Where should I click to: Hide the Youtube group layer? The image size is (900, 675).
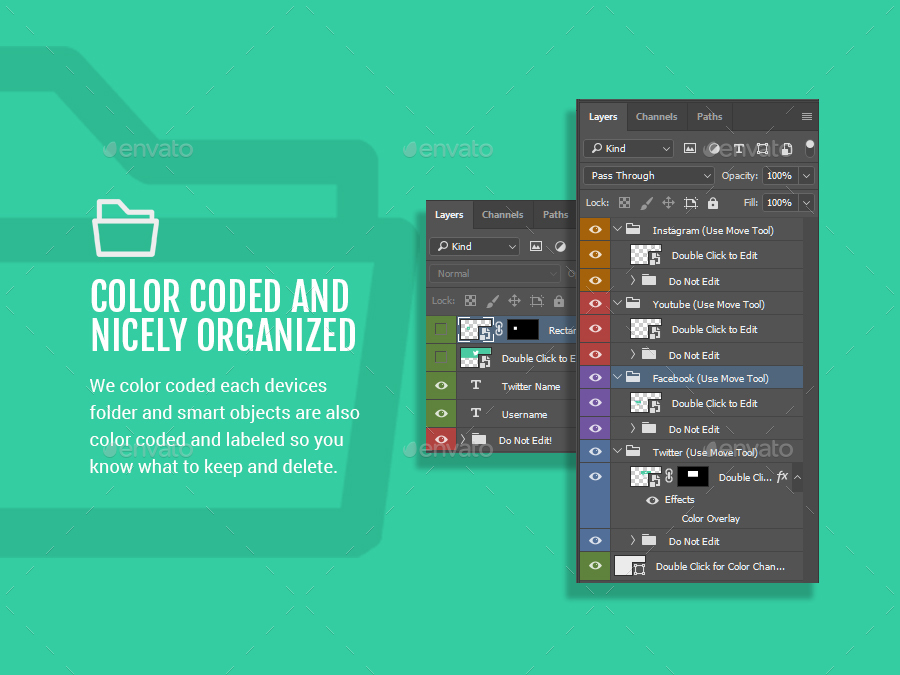coord(595,304)
